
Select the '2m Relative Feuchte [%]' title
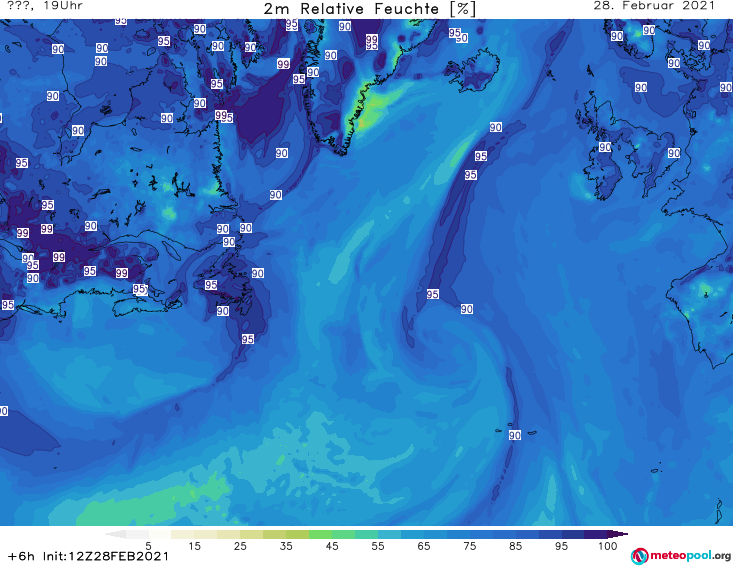(369, 9)
